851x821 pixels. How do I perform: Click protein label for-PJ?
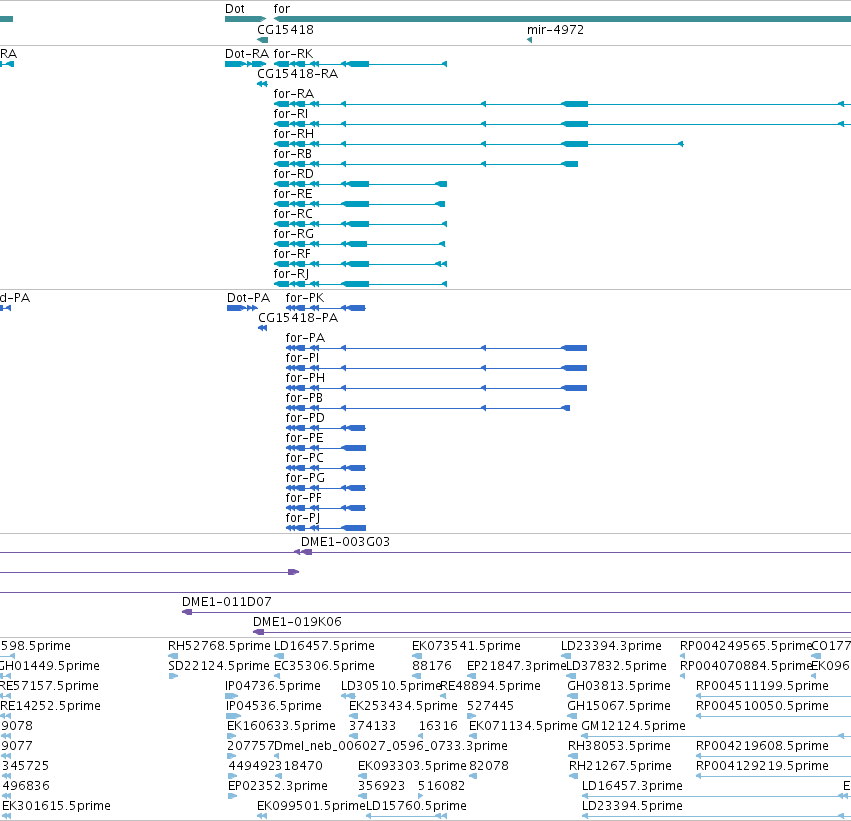302,518
